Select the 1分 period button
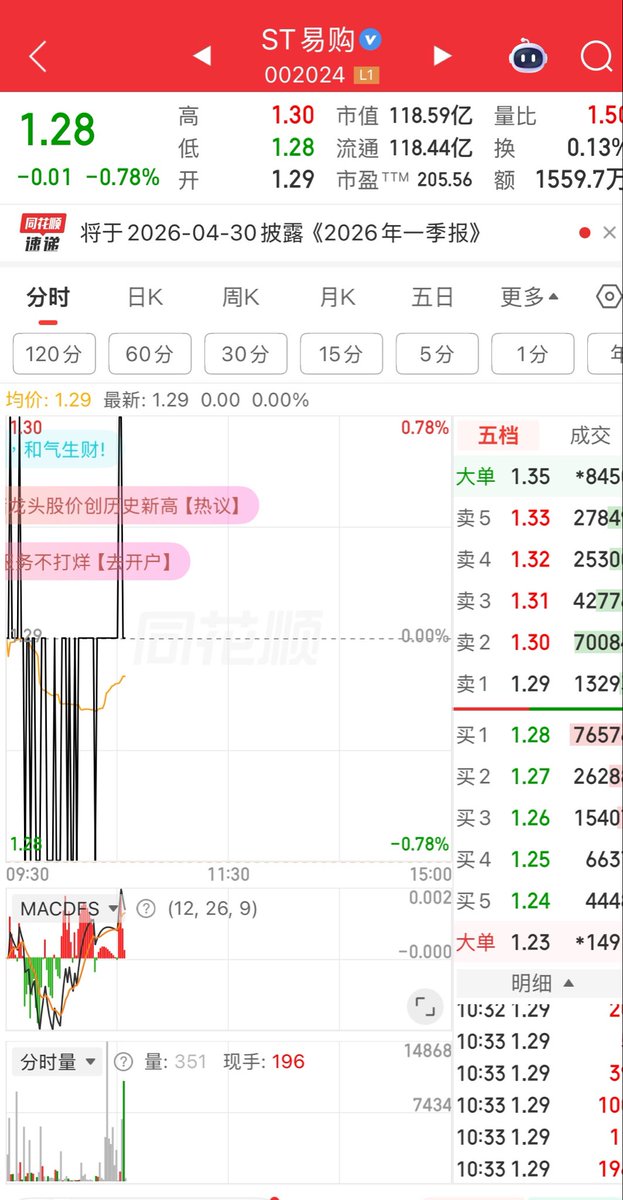The image size is (623, 1200). [533, 354]
